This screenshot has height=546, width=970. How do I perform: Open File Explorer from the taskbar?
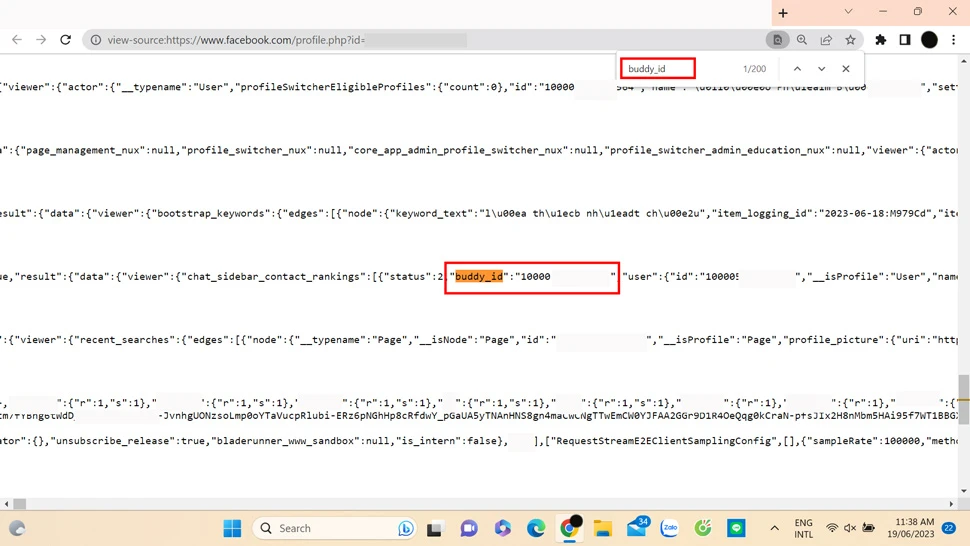pyautogui.click(x=602, y=528)
